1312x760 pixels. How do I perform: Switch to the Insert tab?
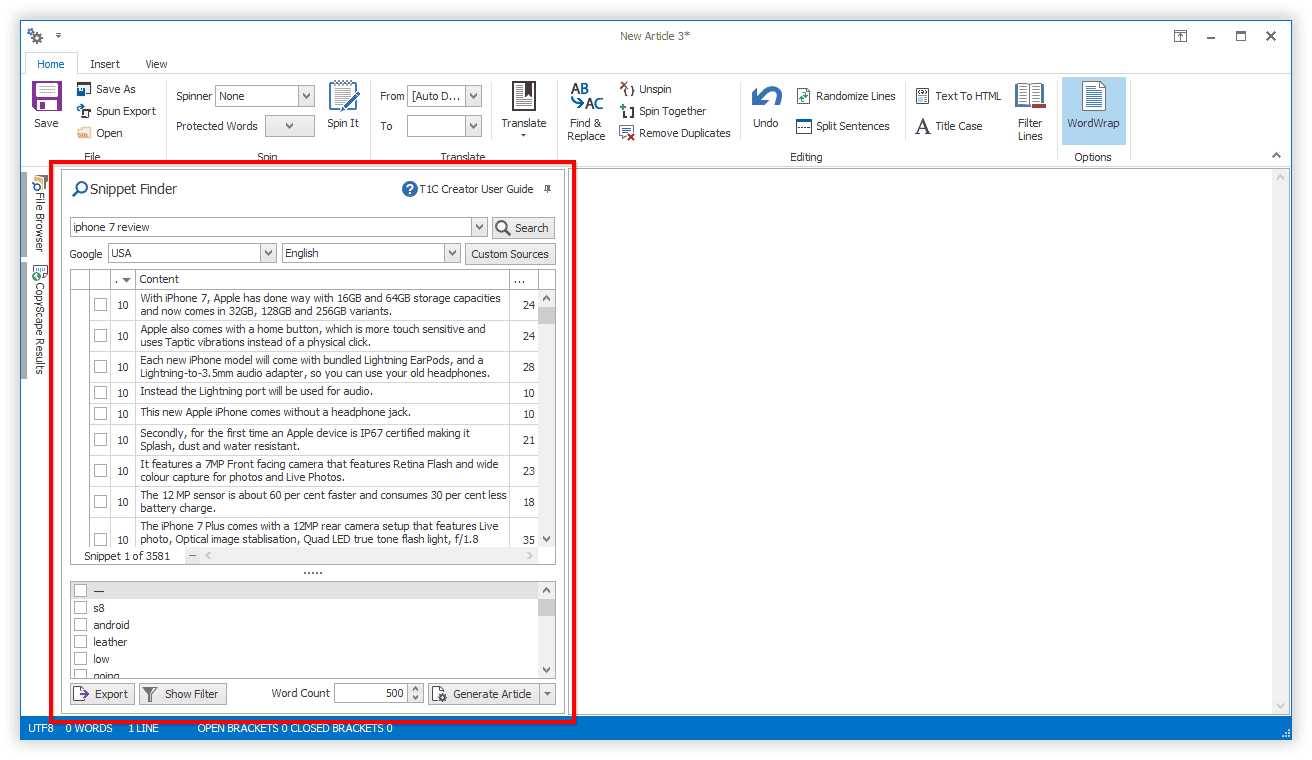click(x=105, y=64)
